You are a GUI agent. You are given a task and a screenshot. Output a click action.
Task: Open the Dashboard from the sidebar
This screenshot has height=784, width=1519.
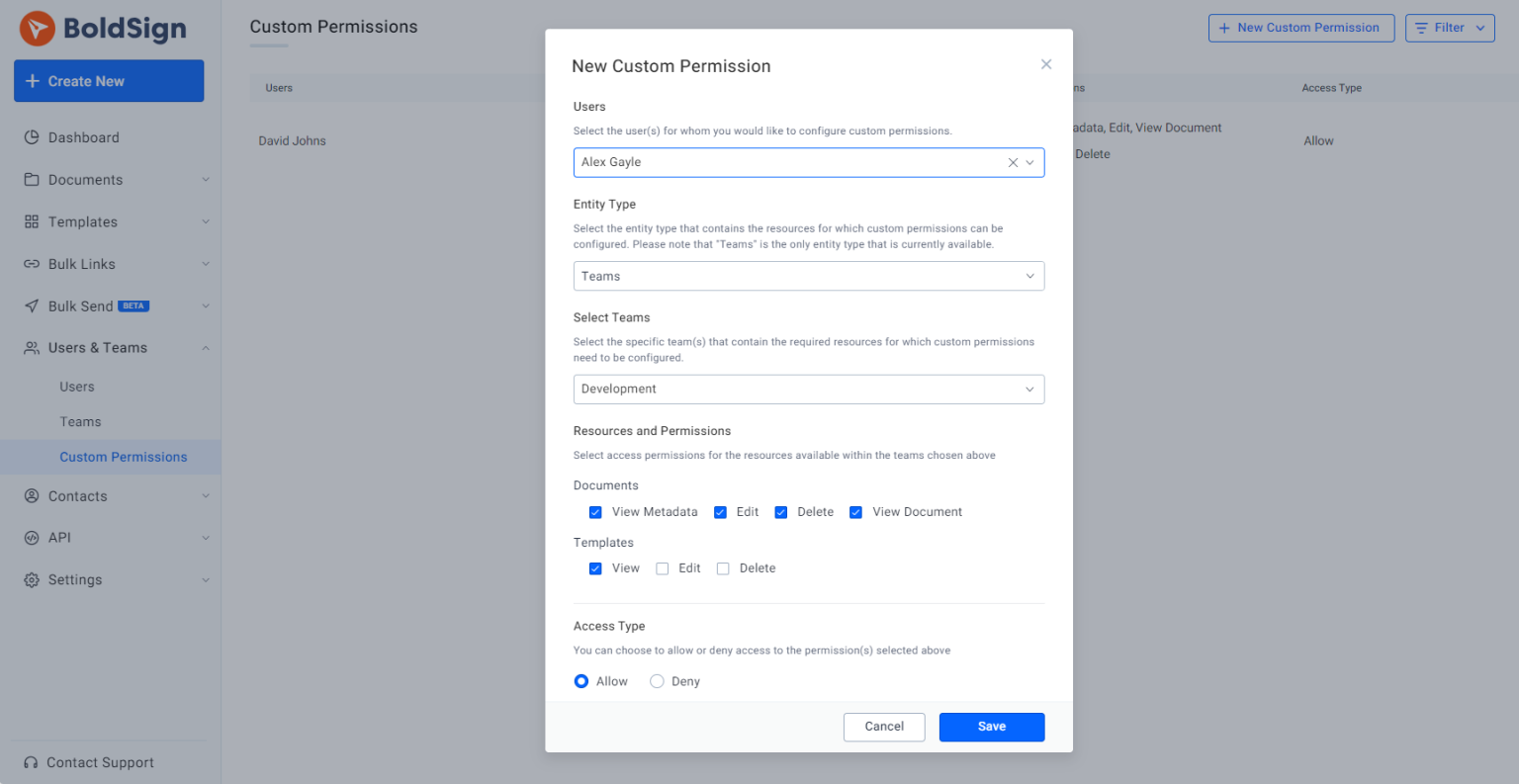31,137
